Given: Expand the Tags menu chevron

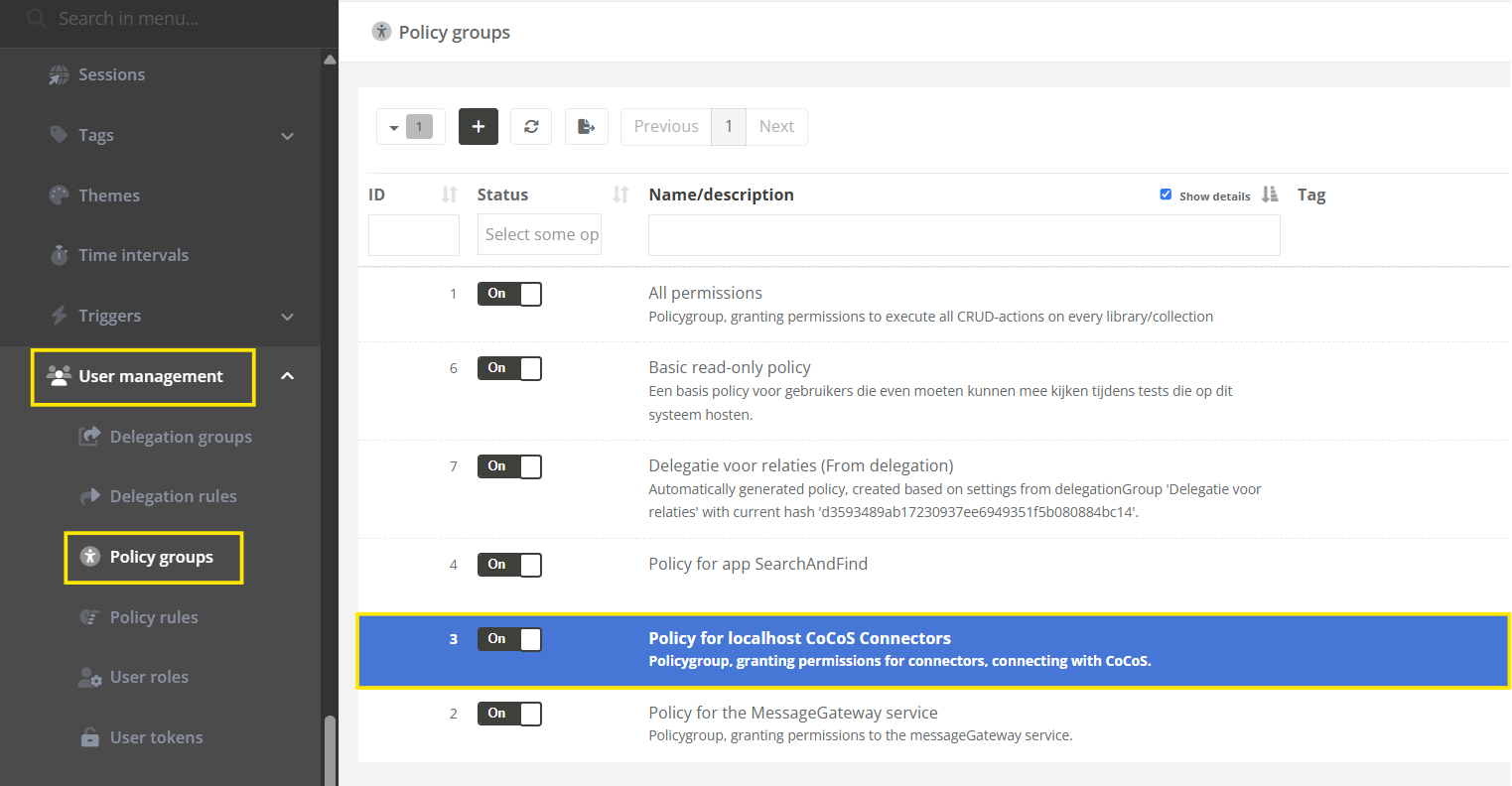Looking at the screenshot, I should (x=287, y=136).
